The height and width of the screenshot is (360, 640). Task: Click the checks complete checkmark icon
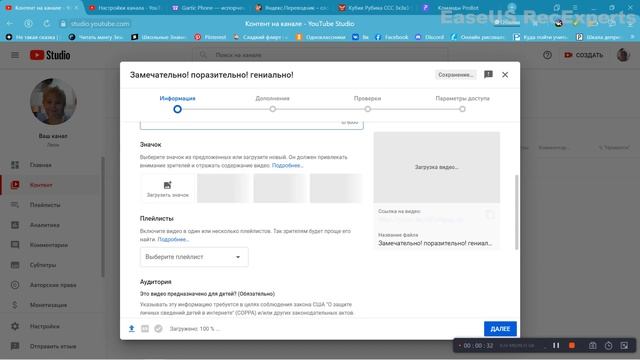158,329
